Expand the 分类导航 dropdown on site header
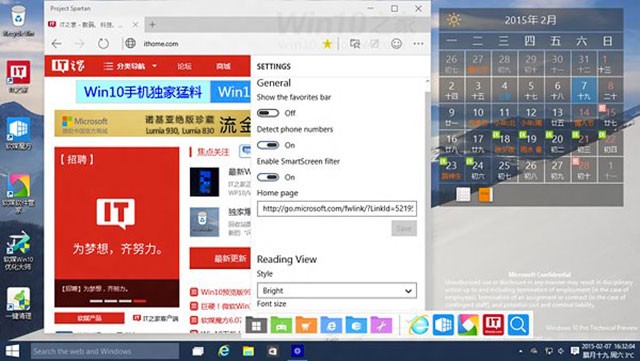Image resolution: width=640 pixels, height=361 pixels. (130, 66)
